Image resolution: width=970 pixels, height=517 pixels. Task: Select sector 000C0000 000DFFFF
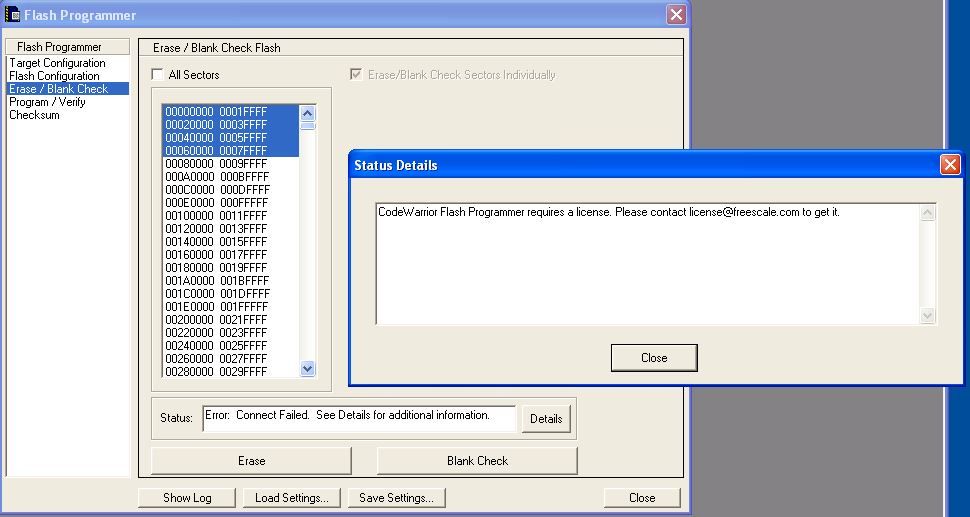click(x=231, y=190)
